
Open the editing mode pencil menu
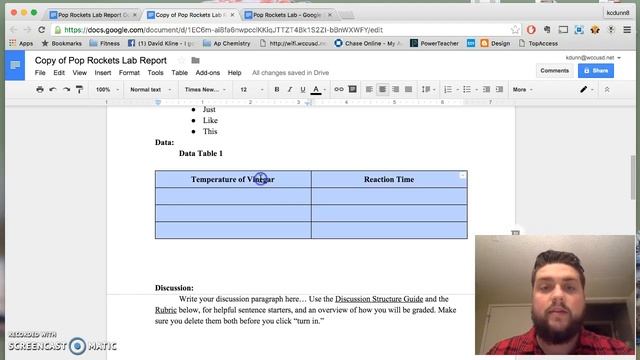(587, 89)
